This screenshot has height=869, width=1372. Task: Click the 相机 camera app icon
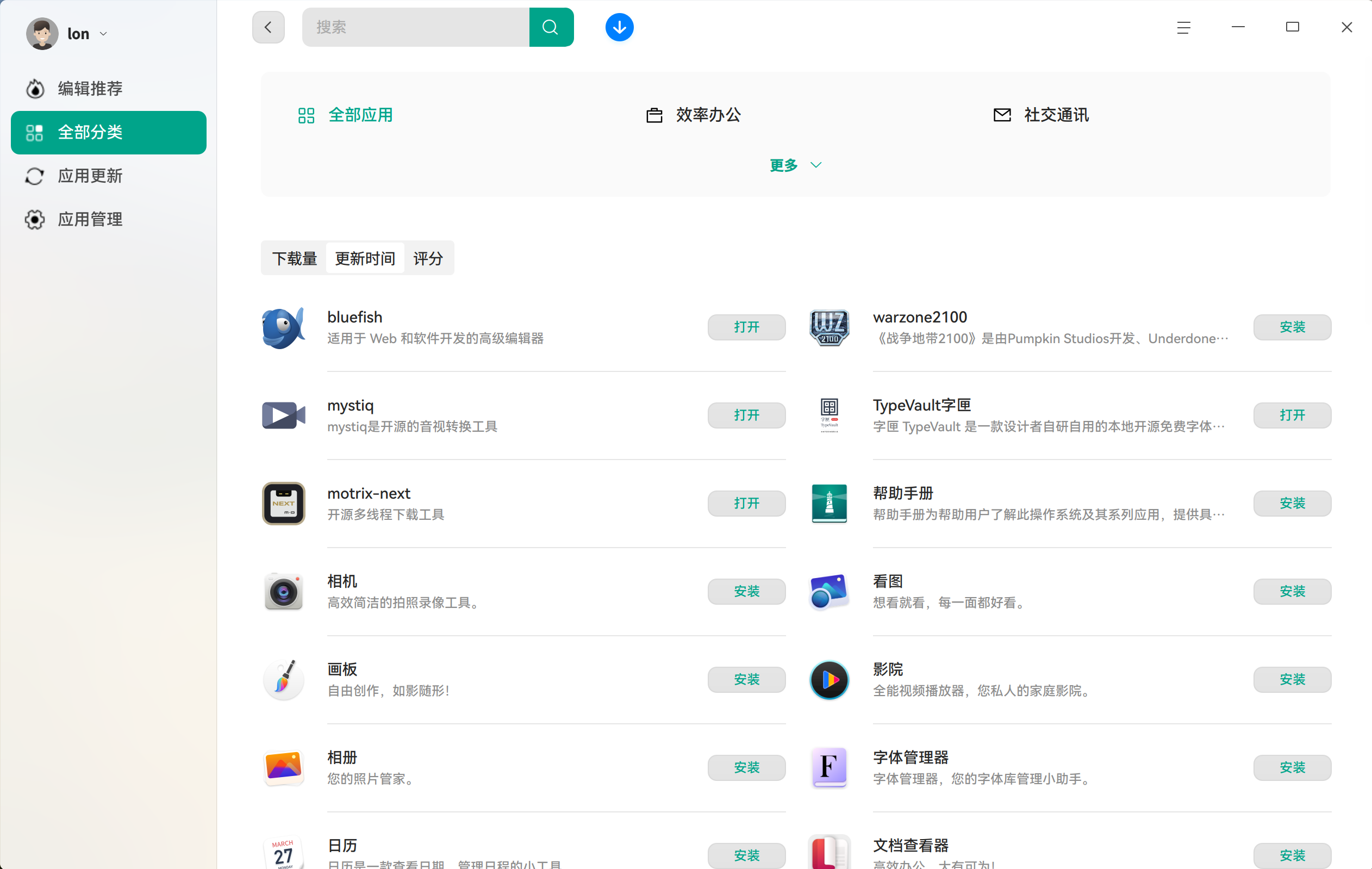(x=283, y=592)
